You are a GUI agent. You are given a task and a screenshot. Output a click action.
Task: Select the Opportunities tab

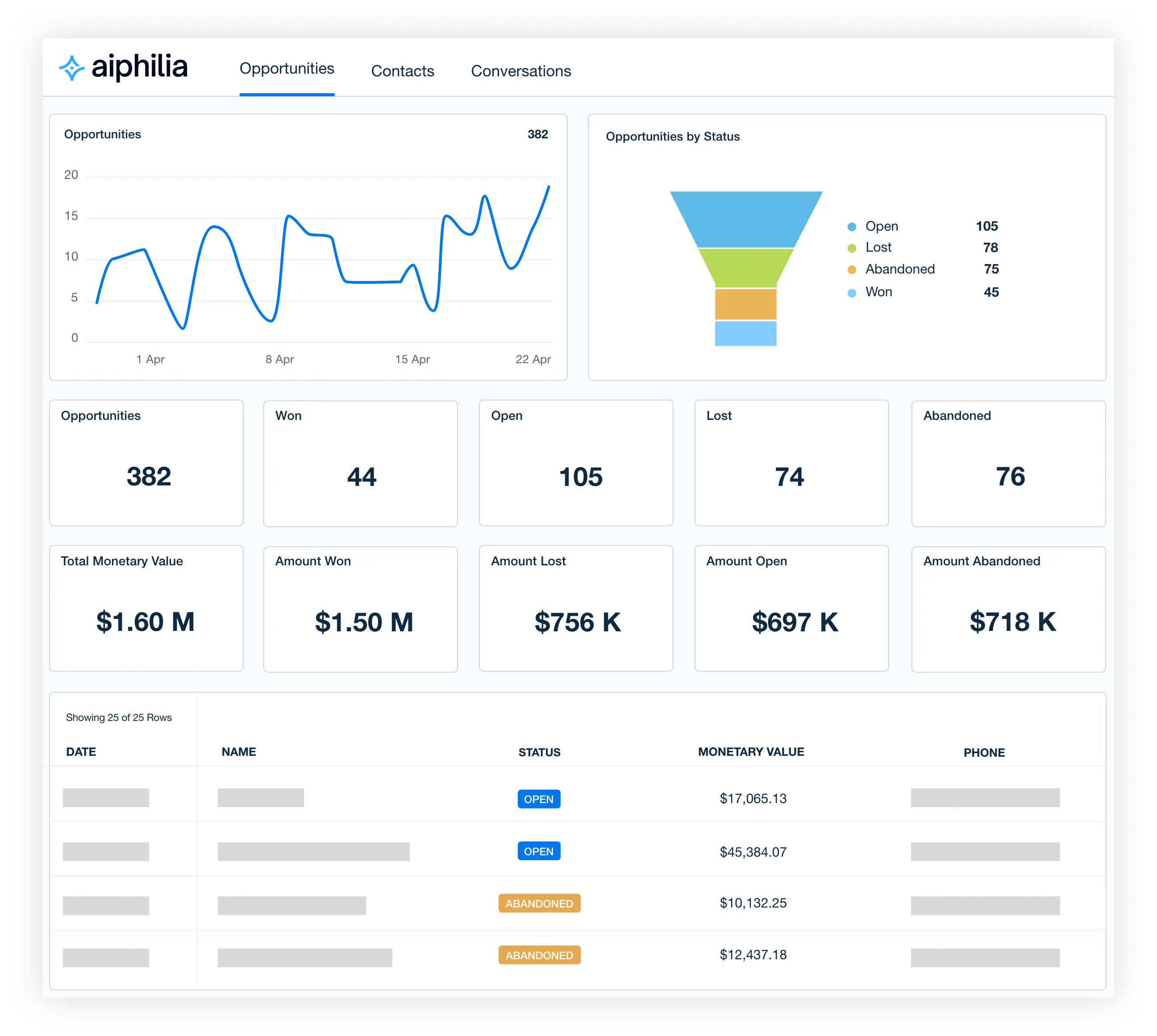pyautogui.click(x=287, y=69)
